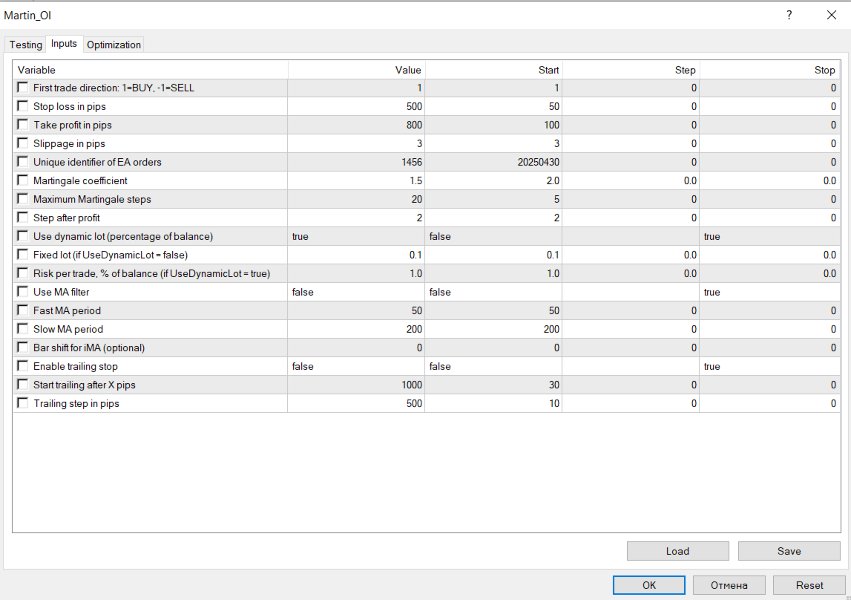The width and height of the screenshot is (851, 600).
Task: Select Fixed lot value cell 0.1
Action: [x=357, y=255]
